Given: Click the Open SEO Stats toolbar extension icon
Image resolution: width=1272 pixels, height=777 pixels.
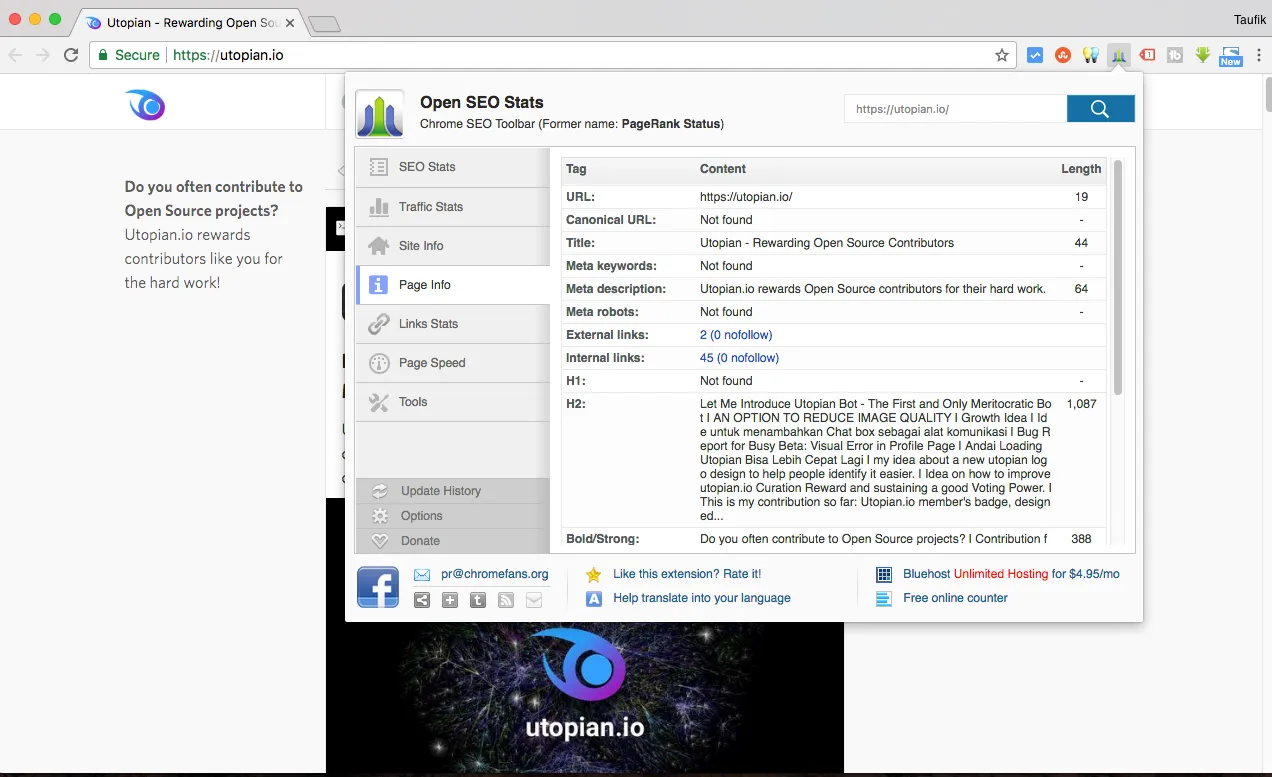Looking at the screenshot, I should [1119, 55].
